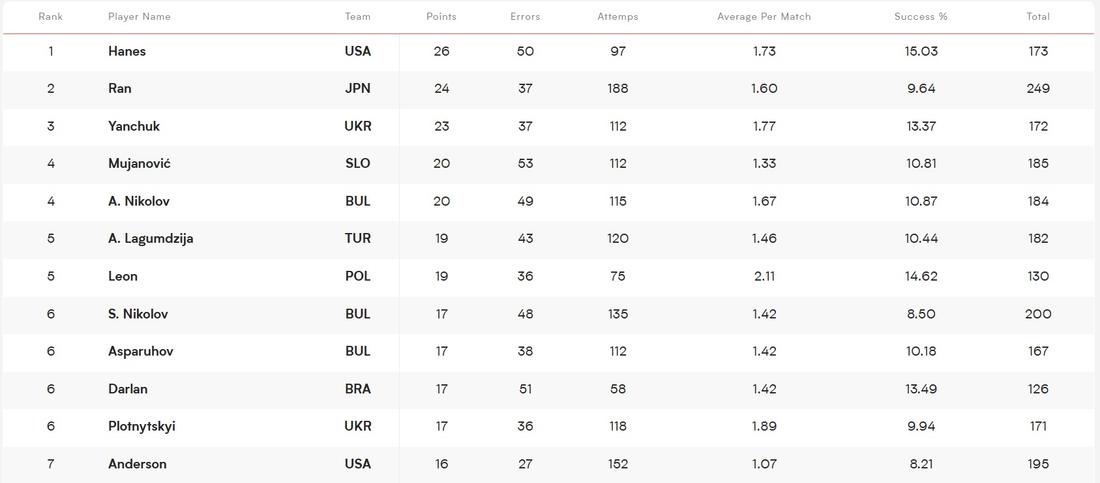Click the Errors column header
Image resolution: width=1100 pixels, height=483 pixels.
tap(525, 16)
